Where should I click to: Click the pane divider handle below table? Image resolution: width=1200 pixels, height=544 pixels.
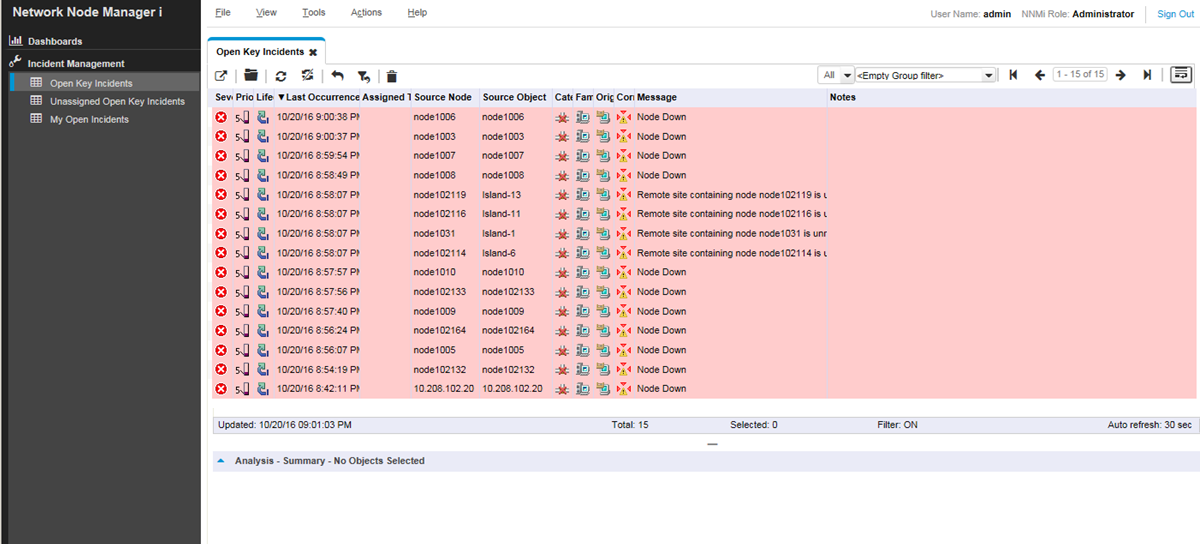[712, 444]
